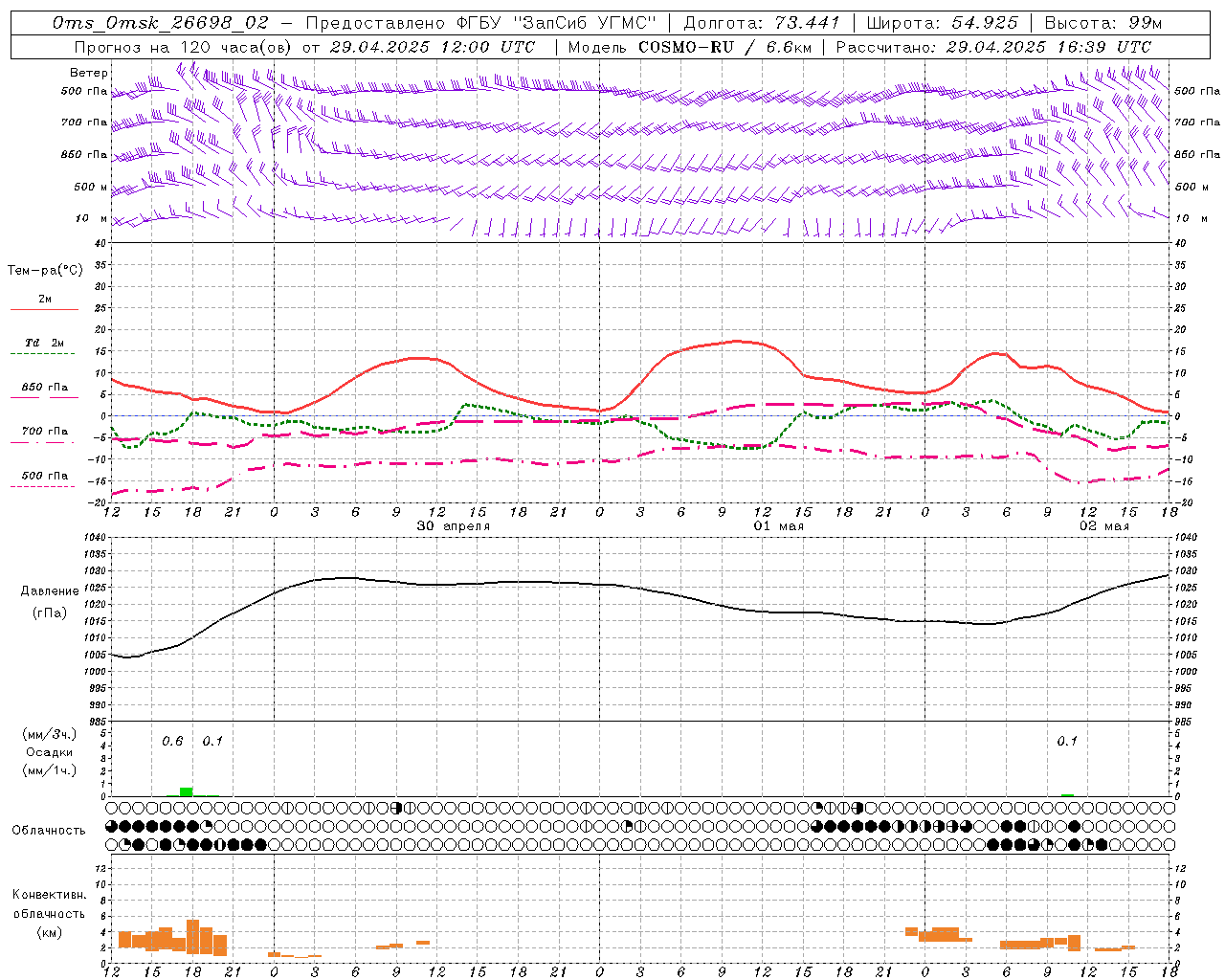Click calculation time "29.04.2025 16:39 UTC"
Viewport: 1225px width, 980px height.
coord(1049,47)
